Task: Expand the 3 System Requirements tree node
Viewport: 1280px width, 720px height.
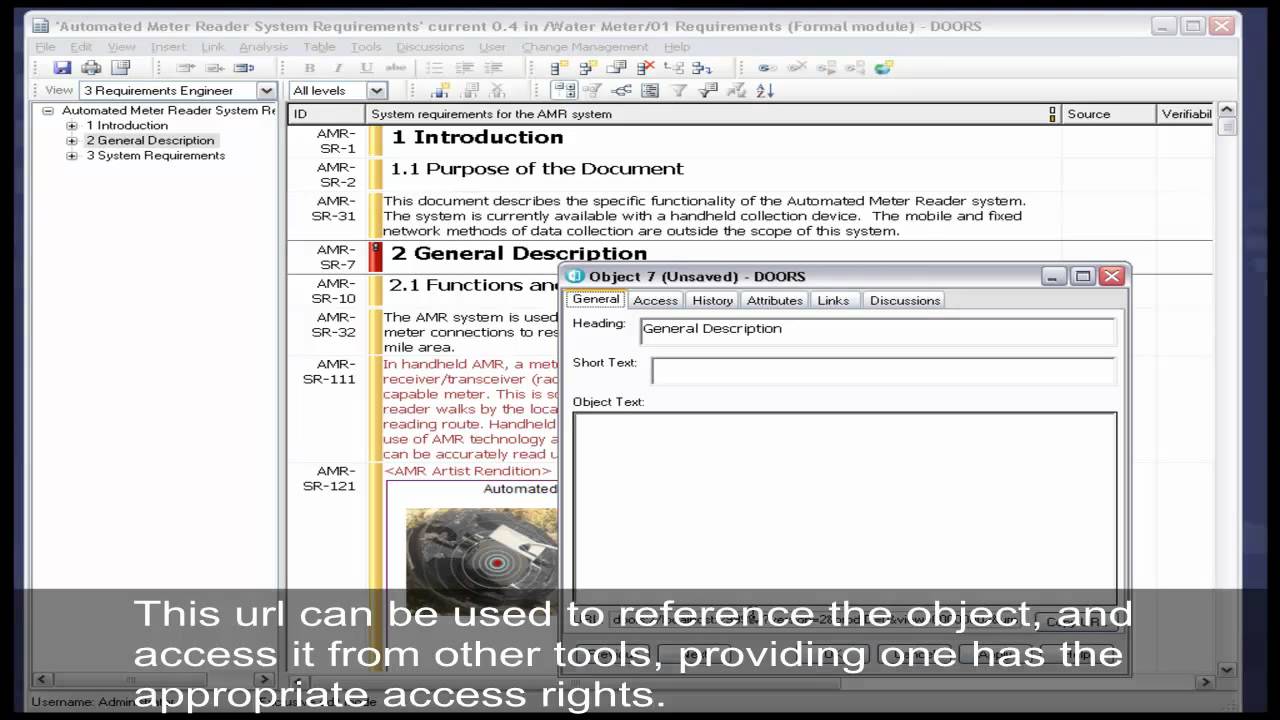Action: (x=72, y=156)
